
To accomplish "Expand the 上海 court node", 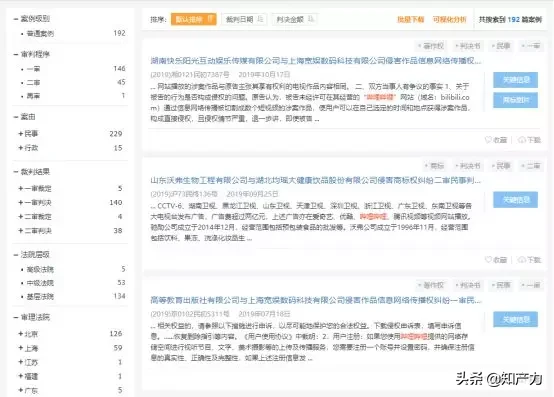I will pos(20,348).
